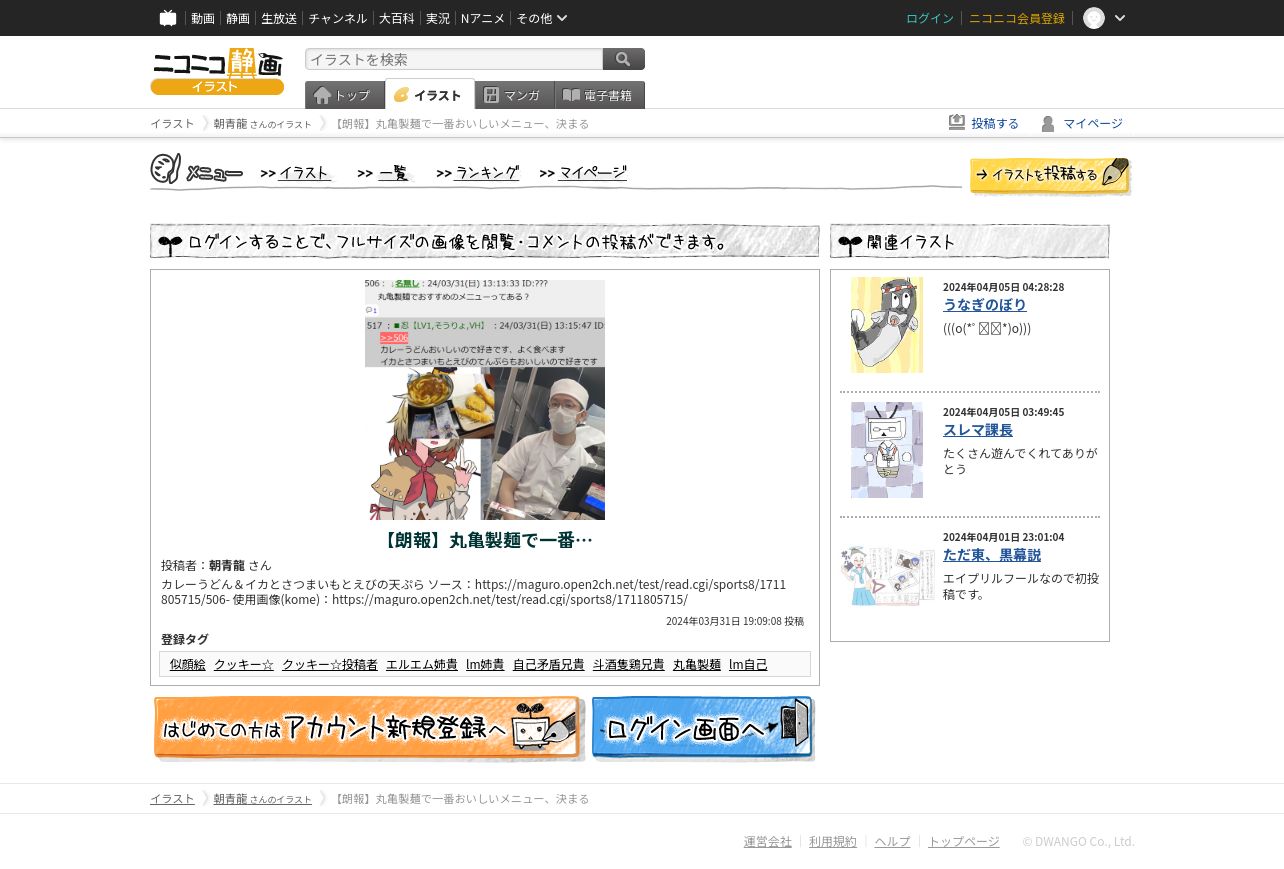
Task: Click the ログイン画面へ banner button
Action: pyautogui.click(x=703, y=729)
